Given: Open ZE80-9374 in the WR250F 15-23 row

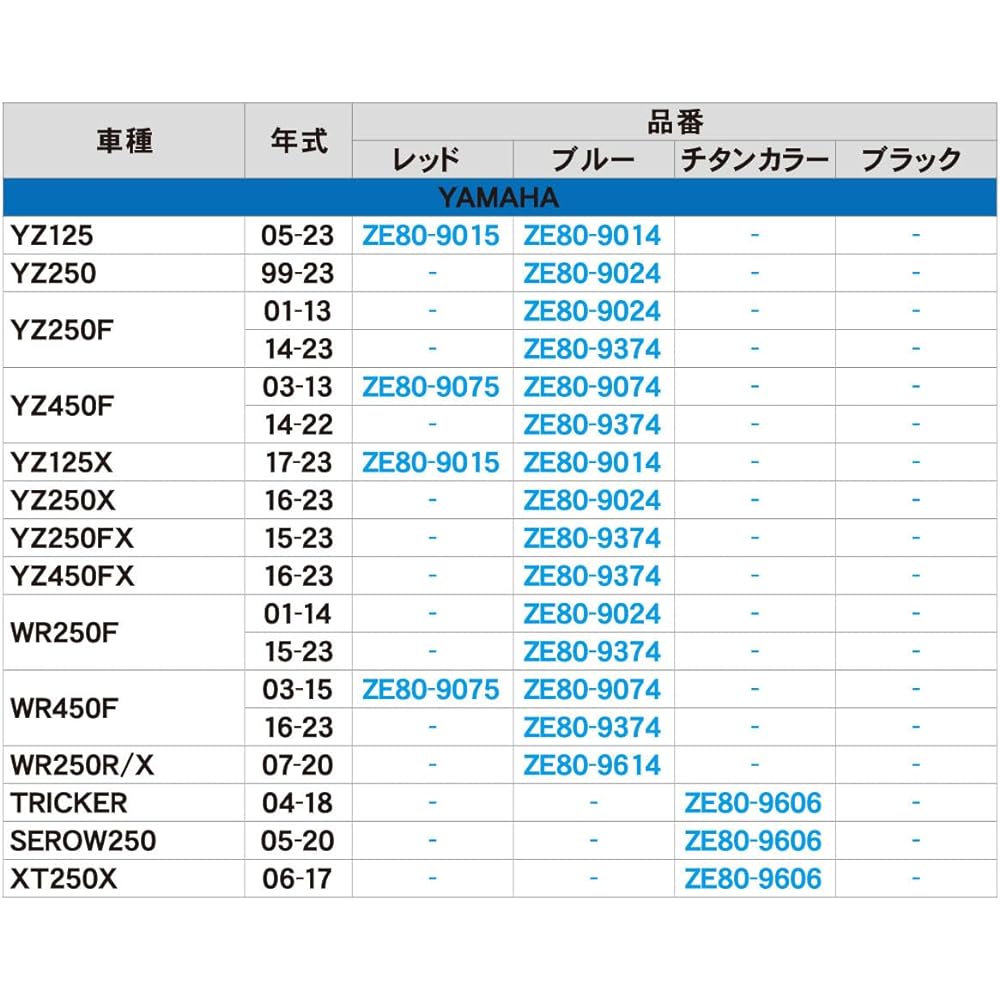Looking at the screenshot, I should [x=592, y=651].
